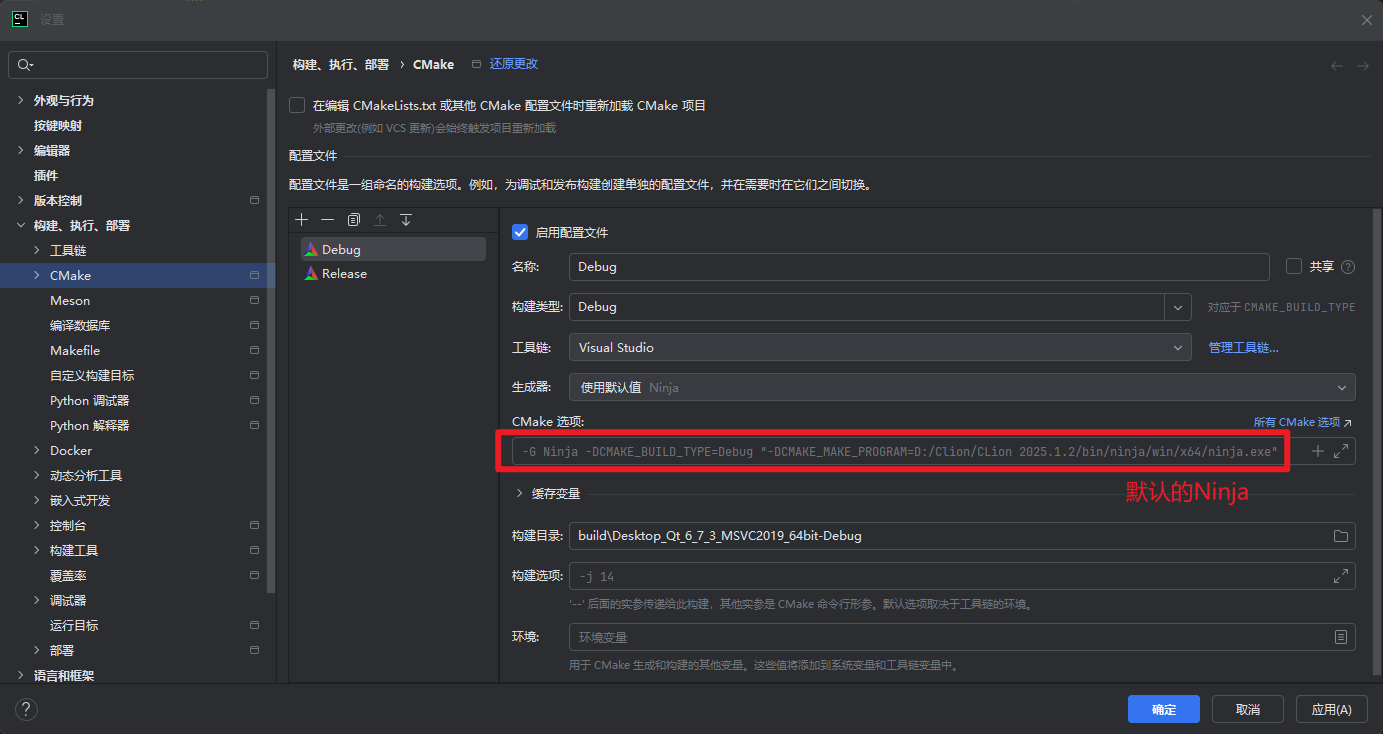Click the 构建目录 path field
Viewport: 1383px width, 734px height.
tap(962, 536)
